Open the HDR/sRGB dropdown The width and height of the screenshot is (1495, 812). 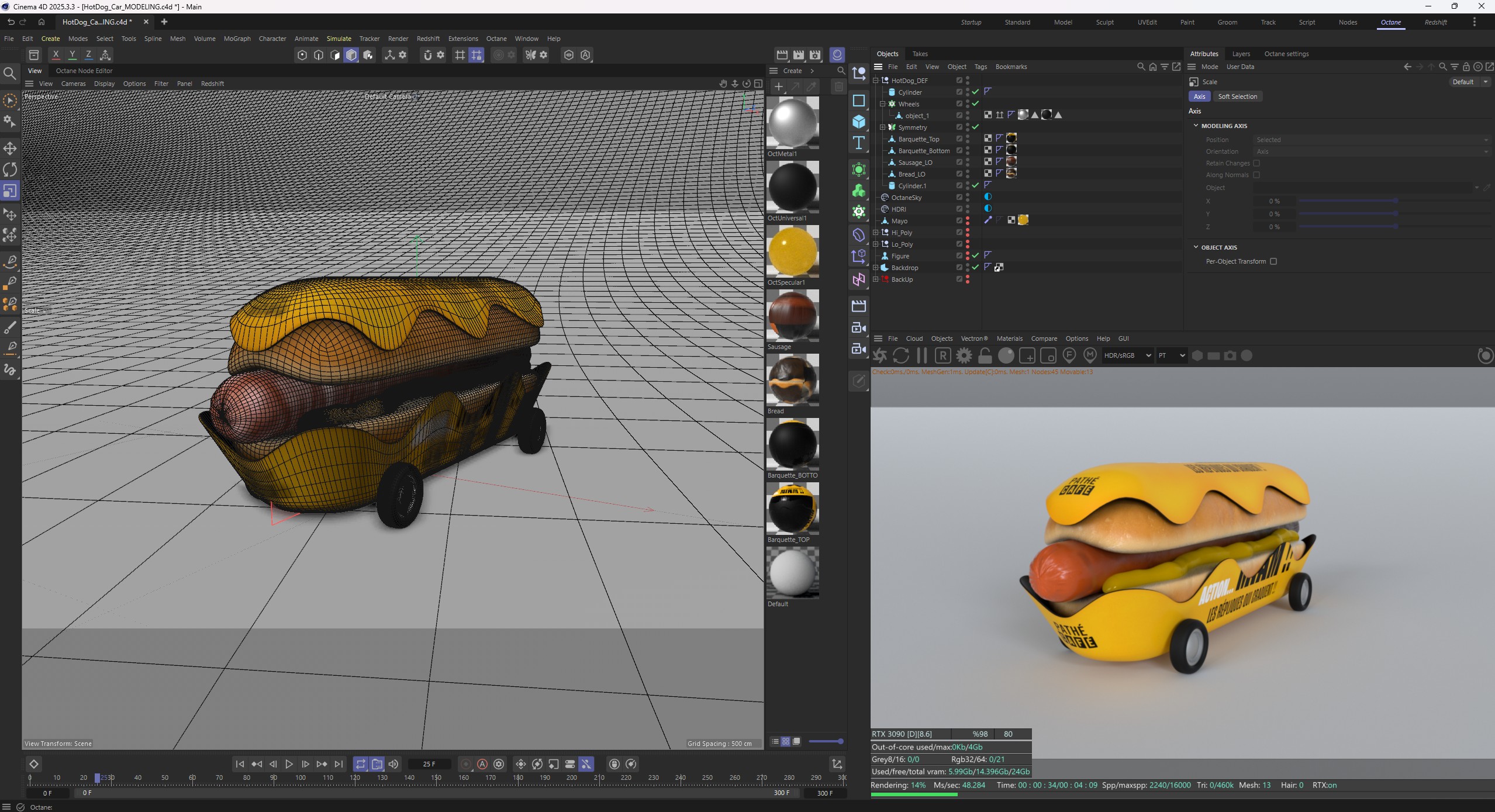click(1127, 355)
